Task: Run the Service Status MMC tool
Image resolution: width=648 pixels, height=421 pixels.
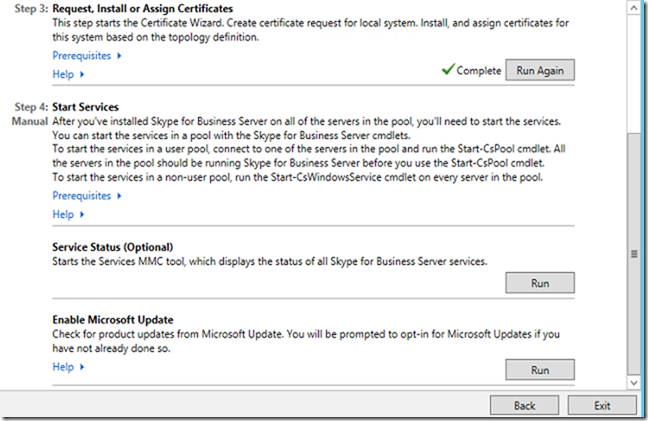Action: (540, 283)
